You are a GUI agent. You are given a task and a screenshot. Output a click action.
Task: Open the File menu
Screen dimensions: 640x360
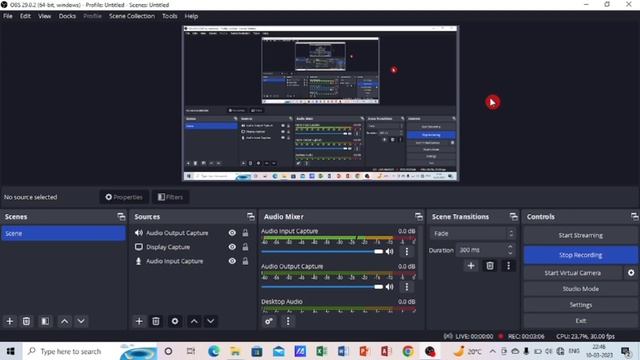point(8,16)
